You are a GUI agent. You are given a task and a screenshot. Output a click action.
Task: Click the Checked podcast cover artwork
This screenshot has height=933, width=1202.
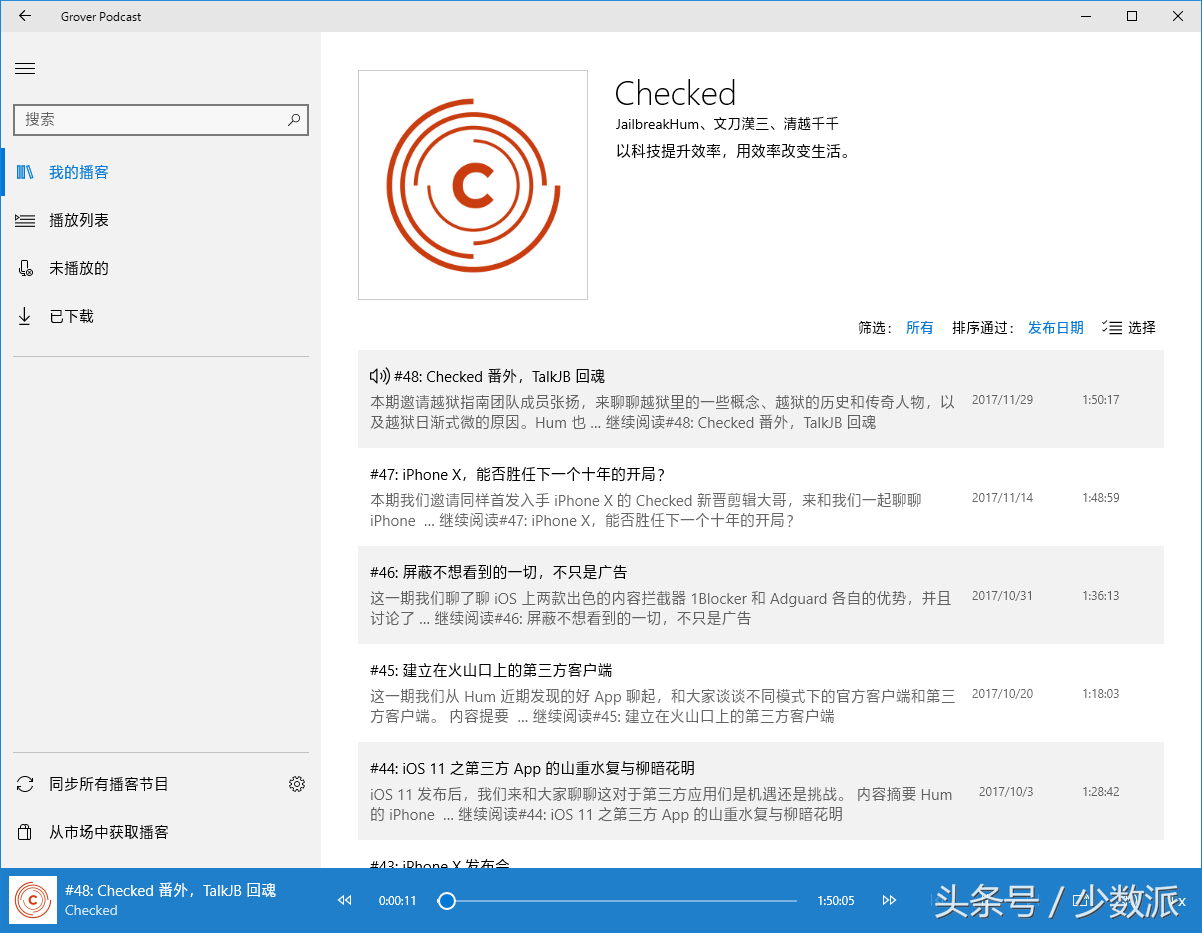coord(473,185)
